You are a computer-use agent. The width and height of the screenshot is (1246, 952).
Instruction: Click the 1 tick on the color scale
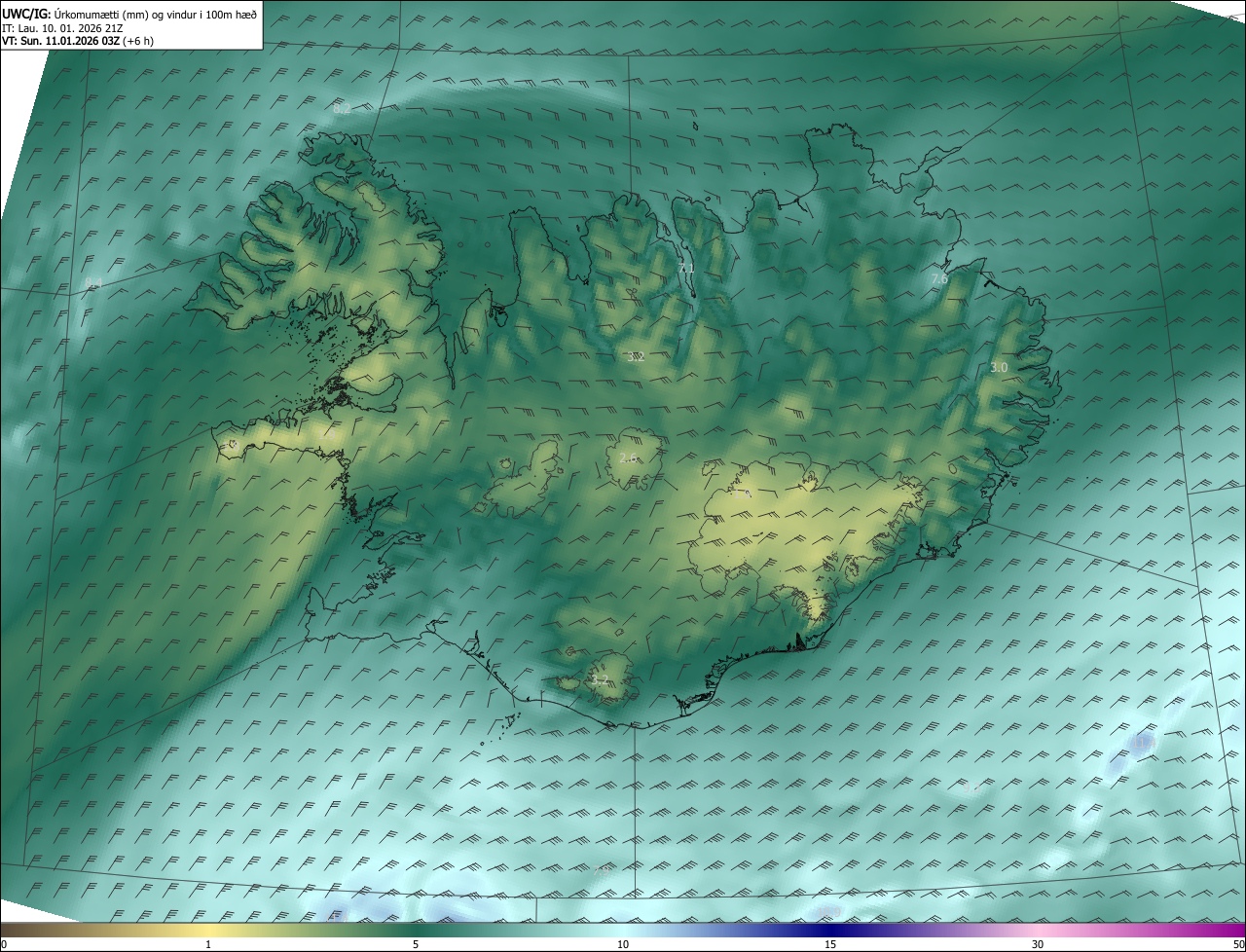(x=208, y=944)
